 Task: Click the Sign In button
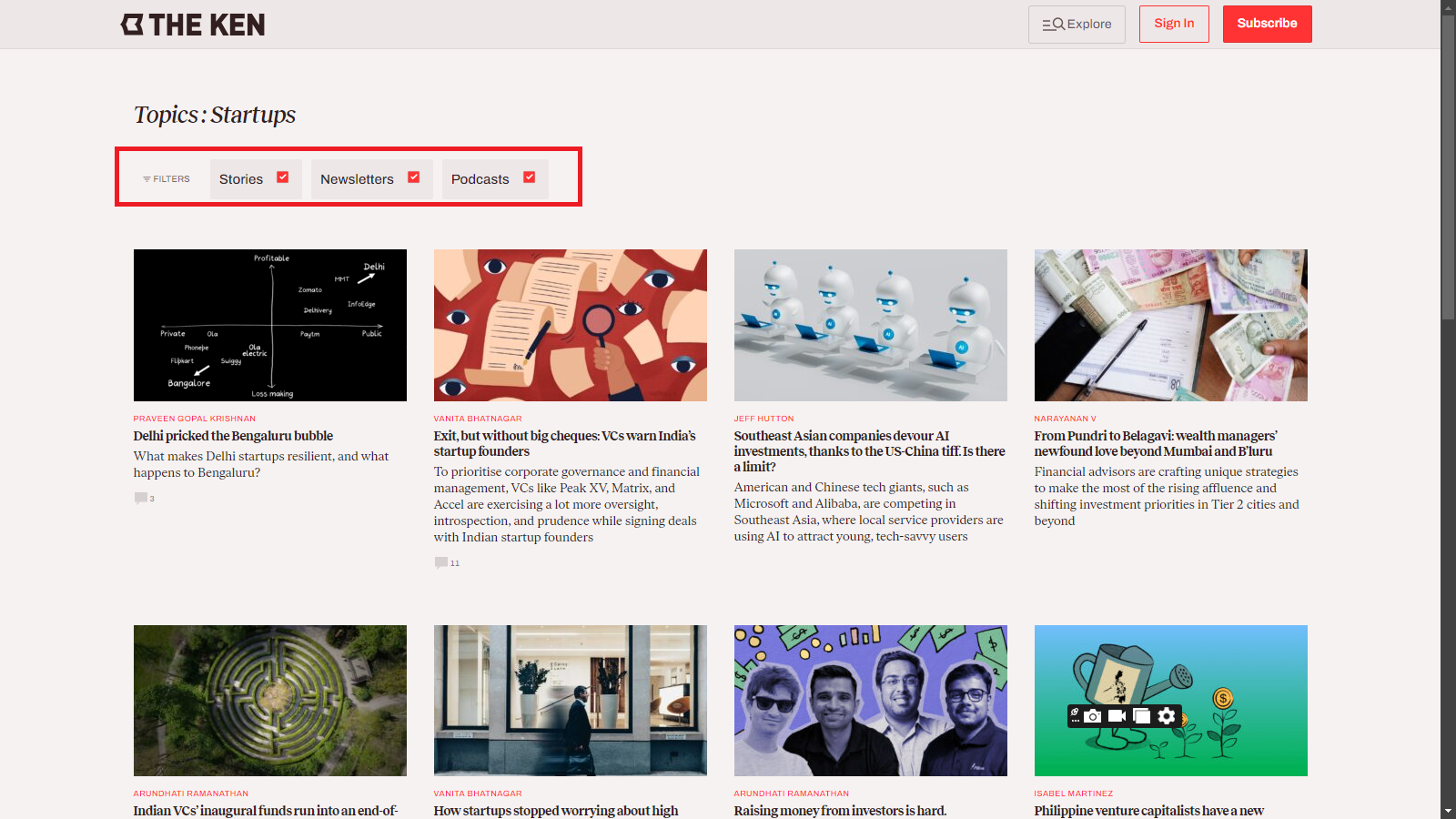pyautogui.click(x=1174, y=24)
